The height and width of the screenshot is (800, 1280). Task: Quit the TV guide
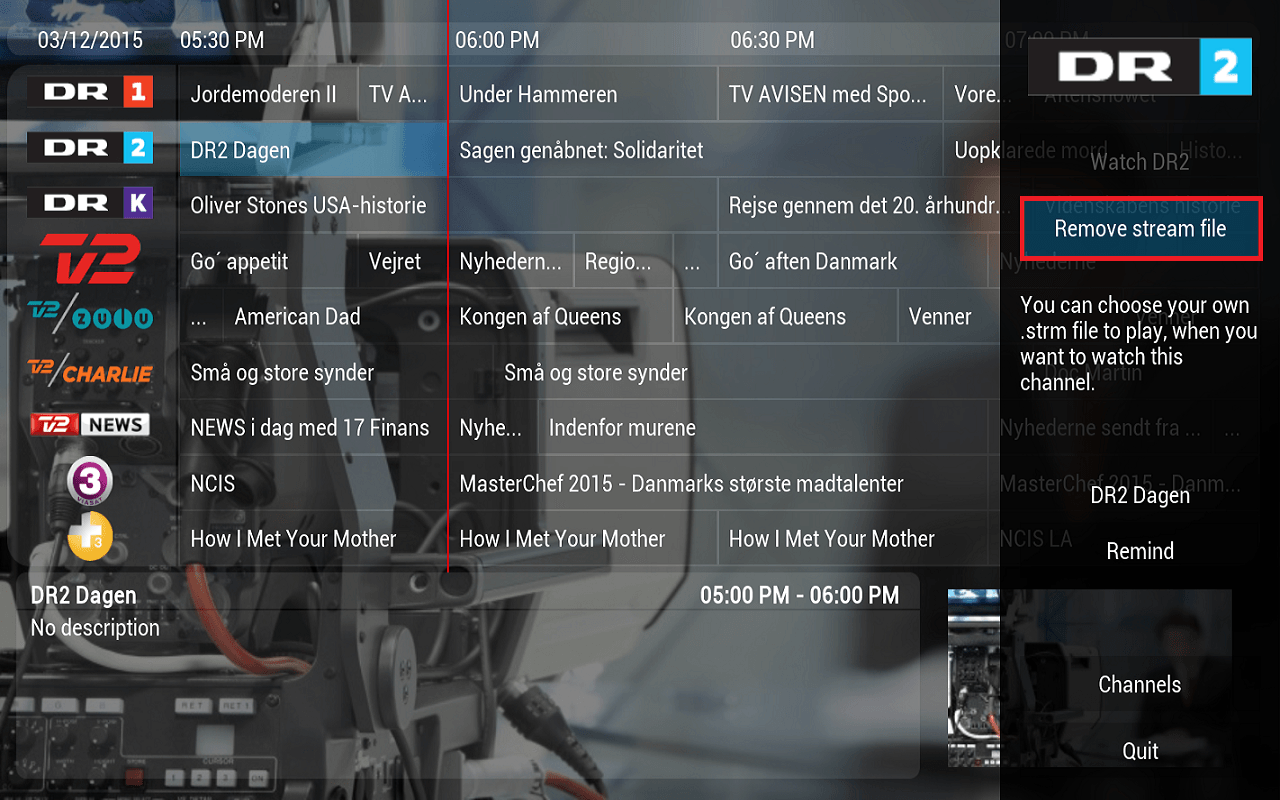click(x=1140, y=751)
